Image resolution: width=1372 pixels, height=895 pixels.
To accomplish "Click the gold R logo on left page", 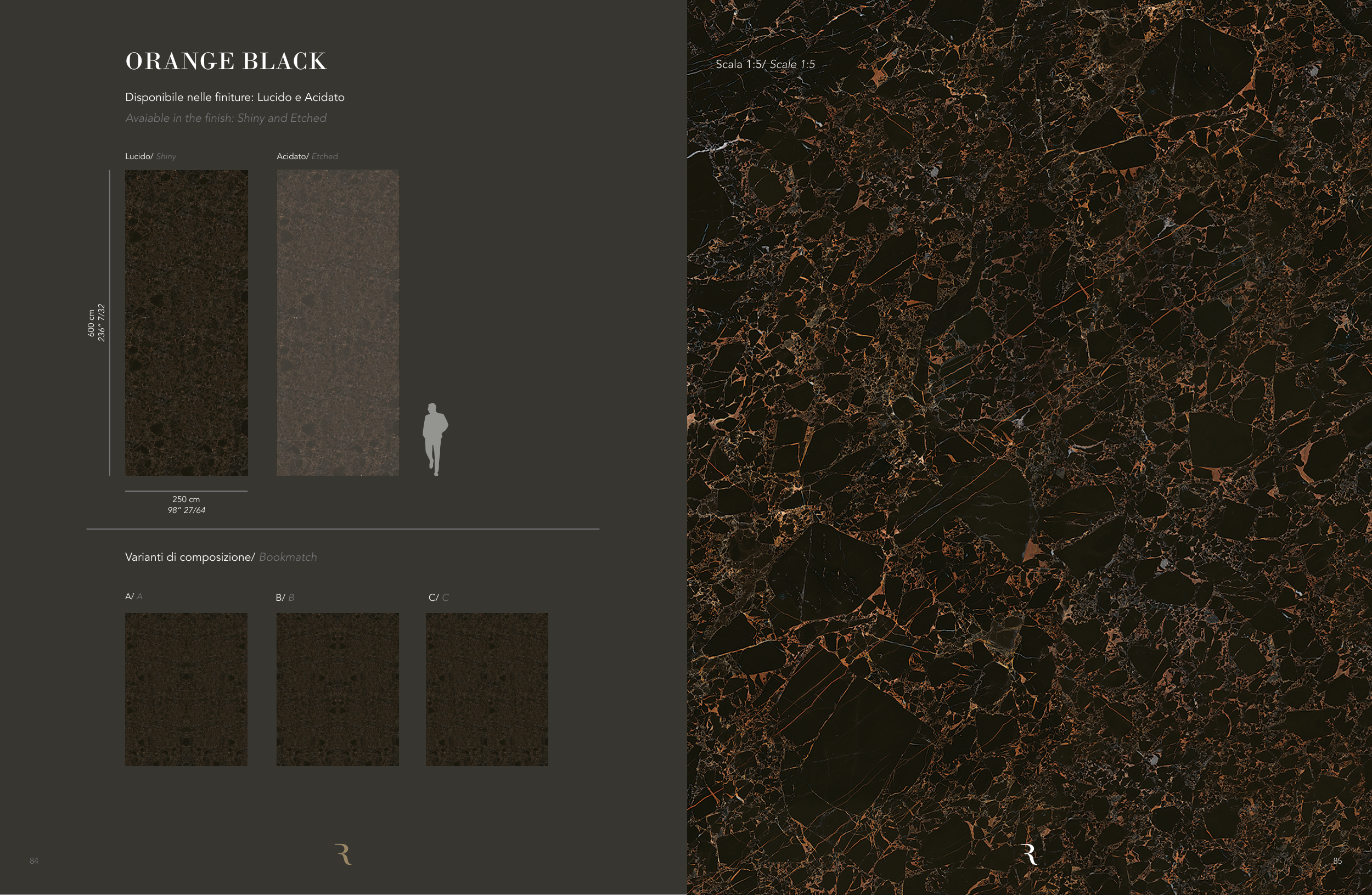I will pos(343,854).
